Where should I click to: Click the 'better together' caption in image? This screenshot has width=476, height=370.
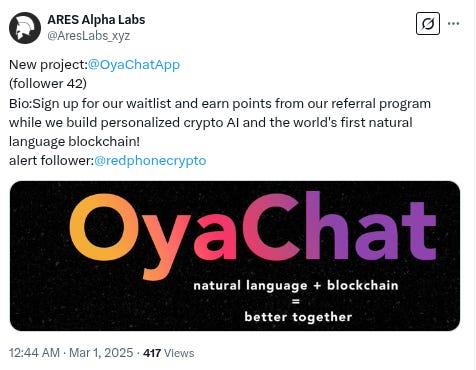pos(298,317)
